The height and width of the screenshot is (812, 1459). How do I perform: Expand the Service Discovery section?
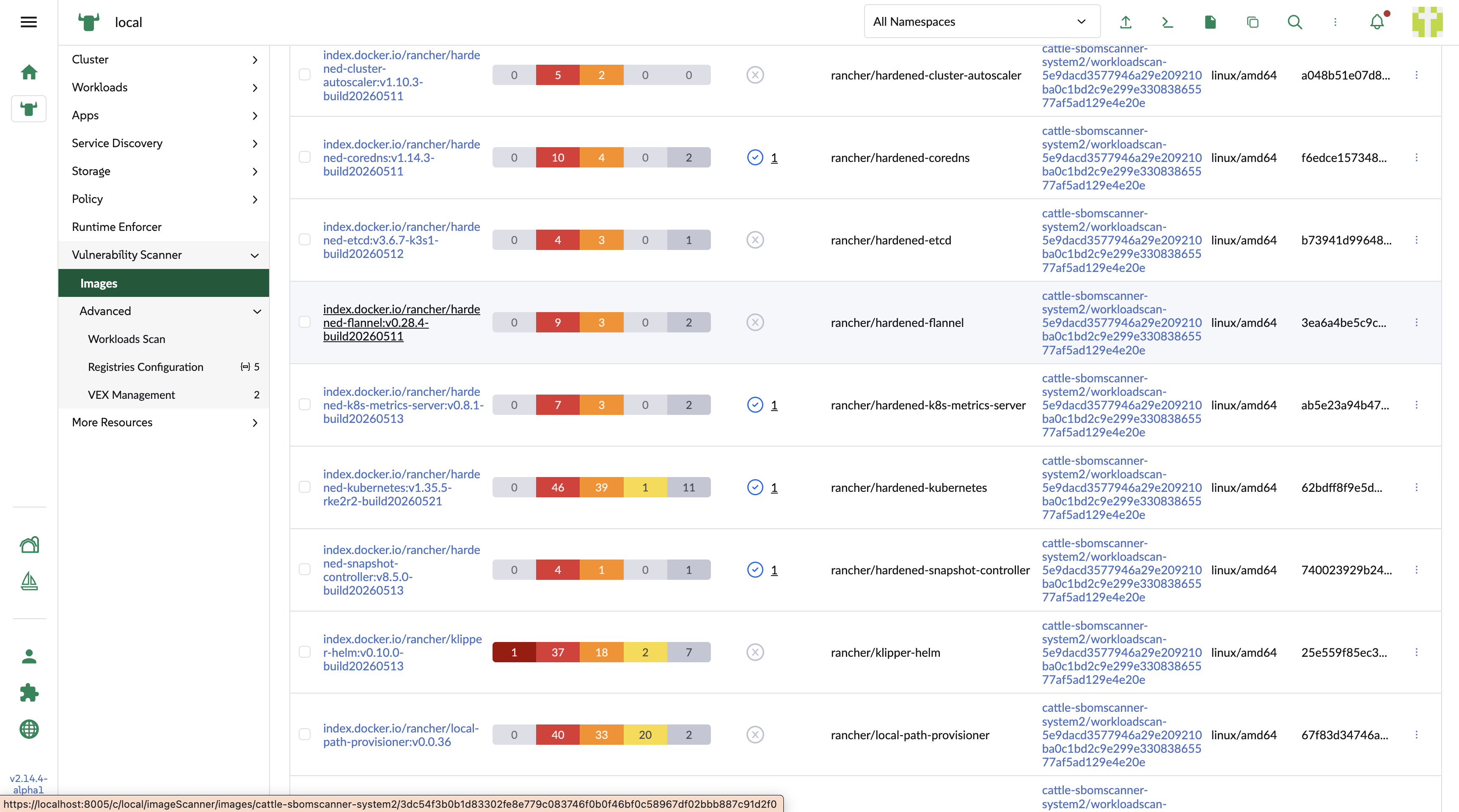[164, 143]
